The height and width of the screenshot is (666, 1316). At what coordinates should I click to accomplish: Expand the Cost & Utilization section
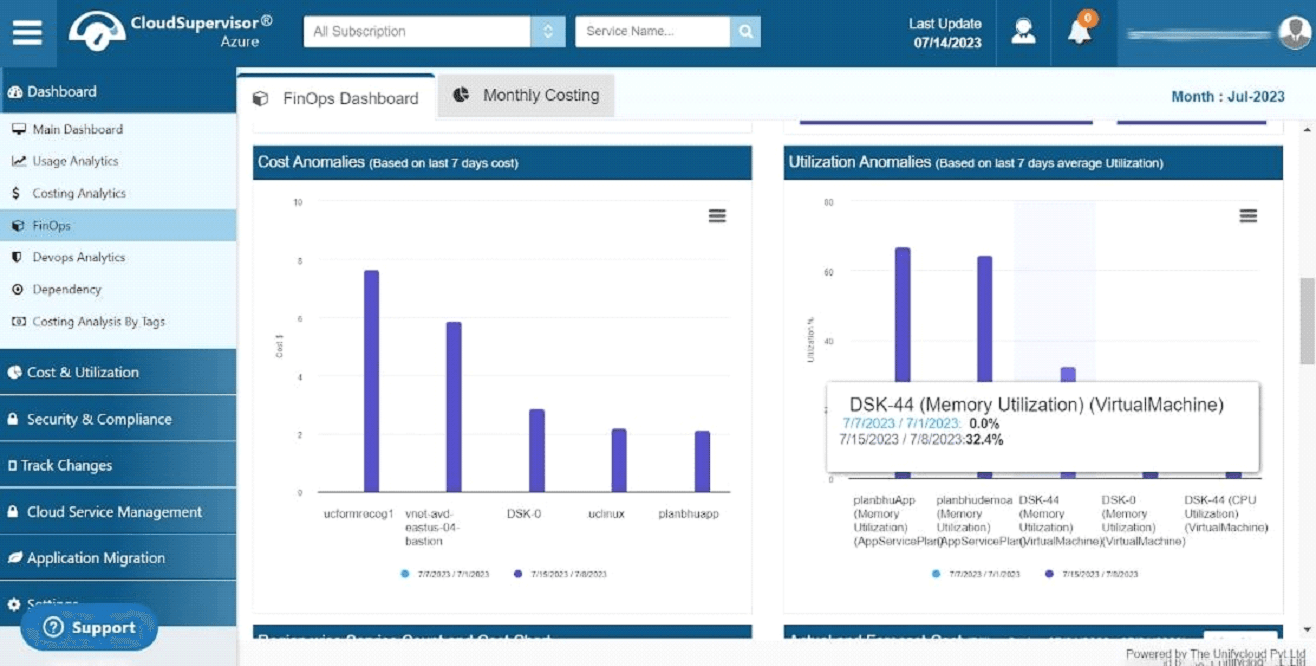tap(118, 372)
